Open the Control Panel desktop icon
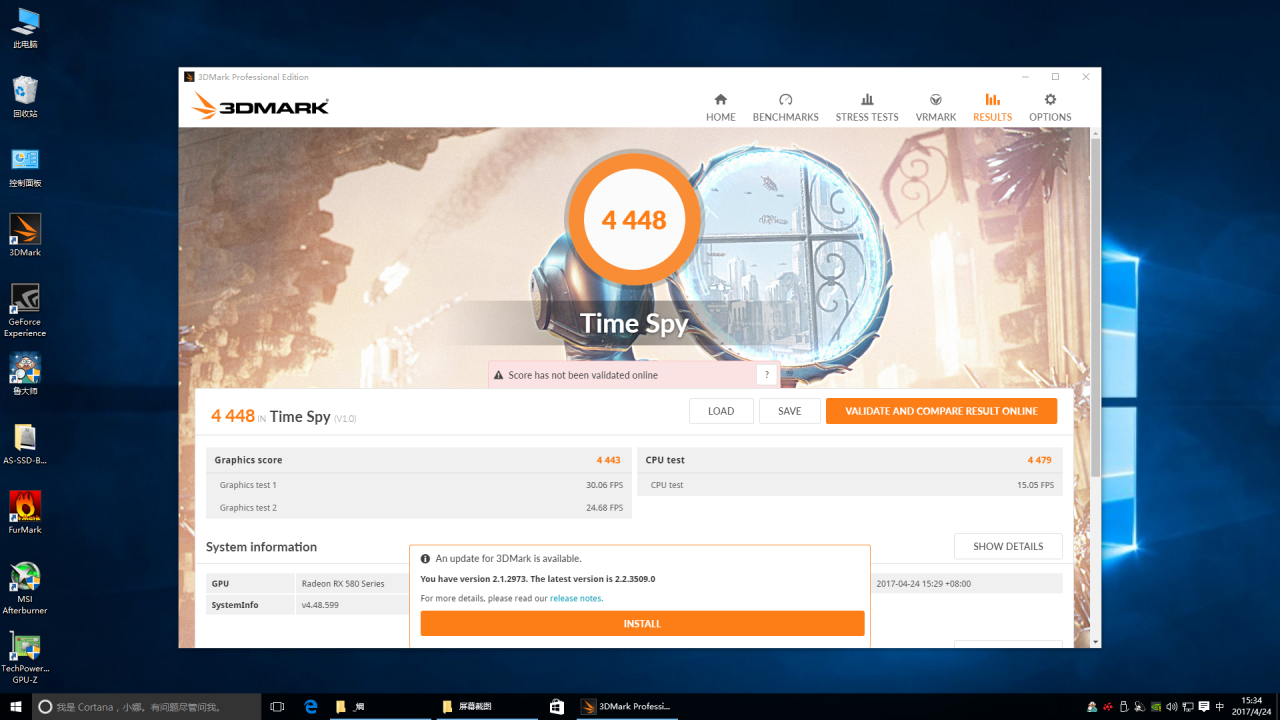 pyautogui.click(x=25, y=167)
